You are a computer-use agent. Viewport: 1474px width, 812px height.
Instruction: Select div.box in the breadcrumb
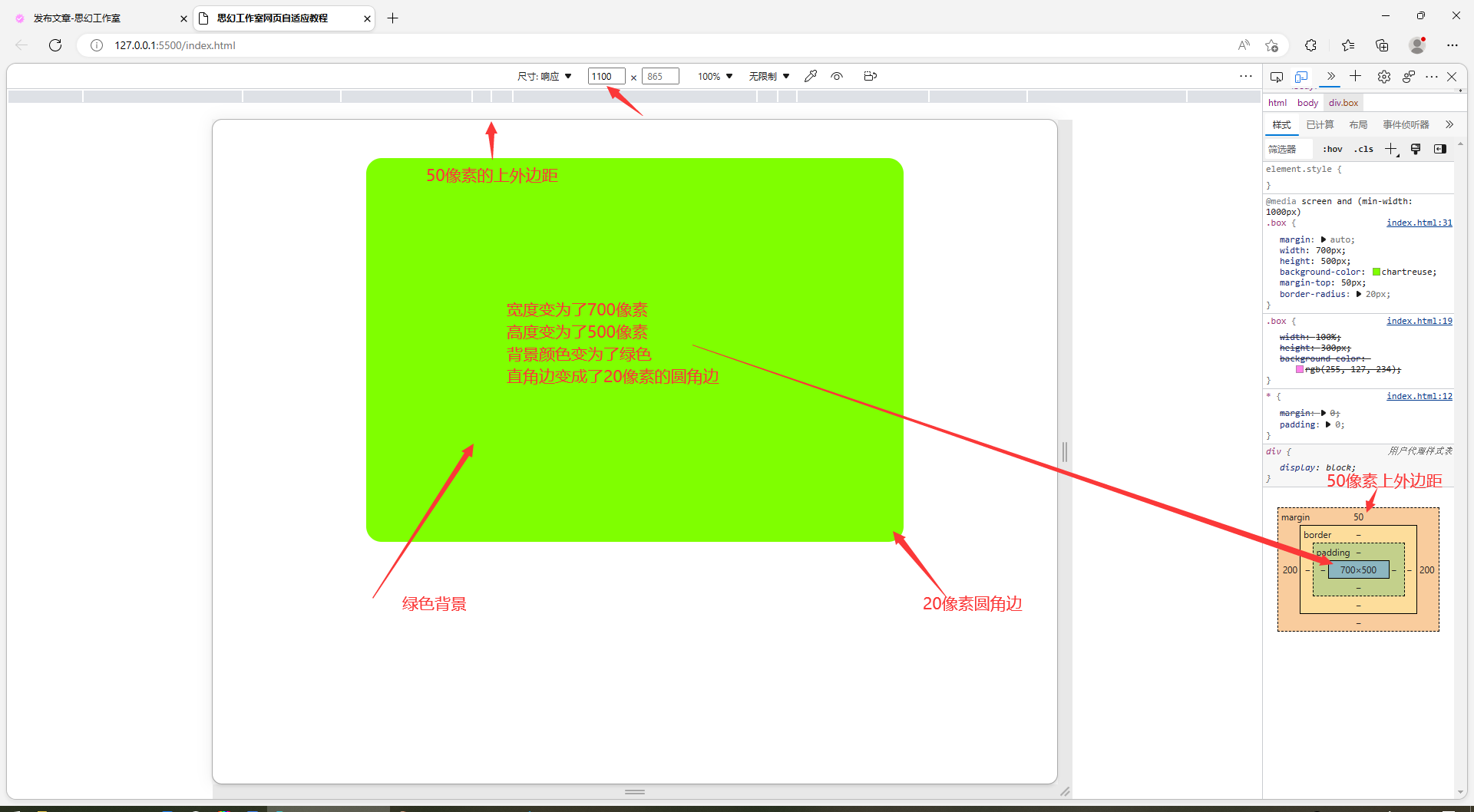pos(1343,103)
